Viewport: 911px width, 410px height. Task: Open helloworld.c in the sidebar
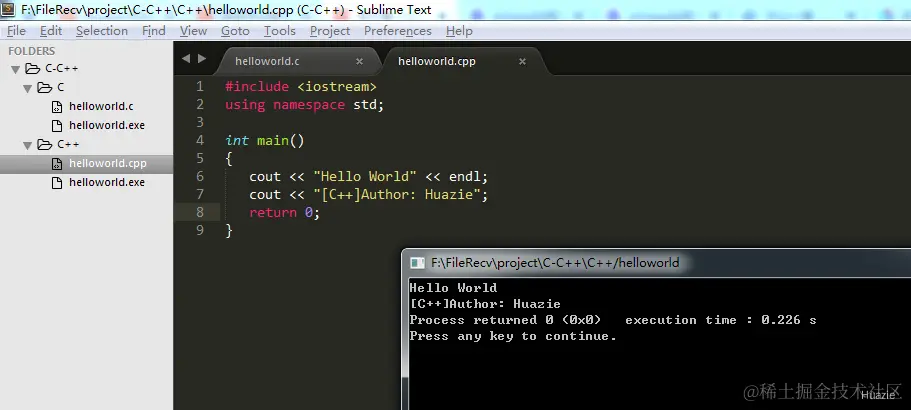tap(101, 106)
